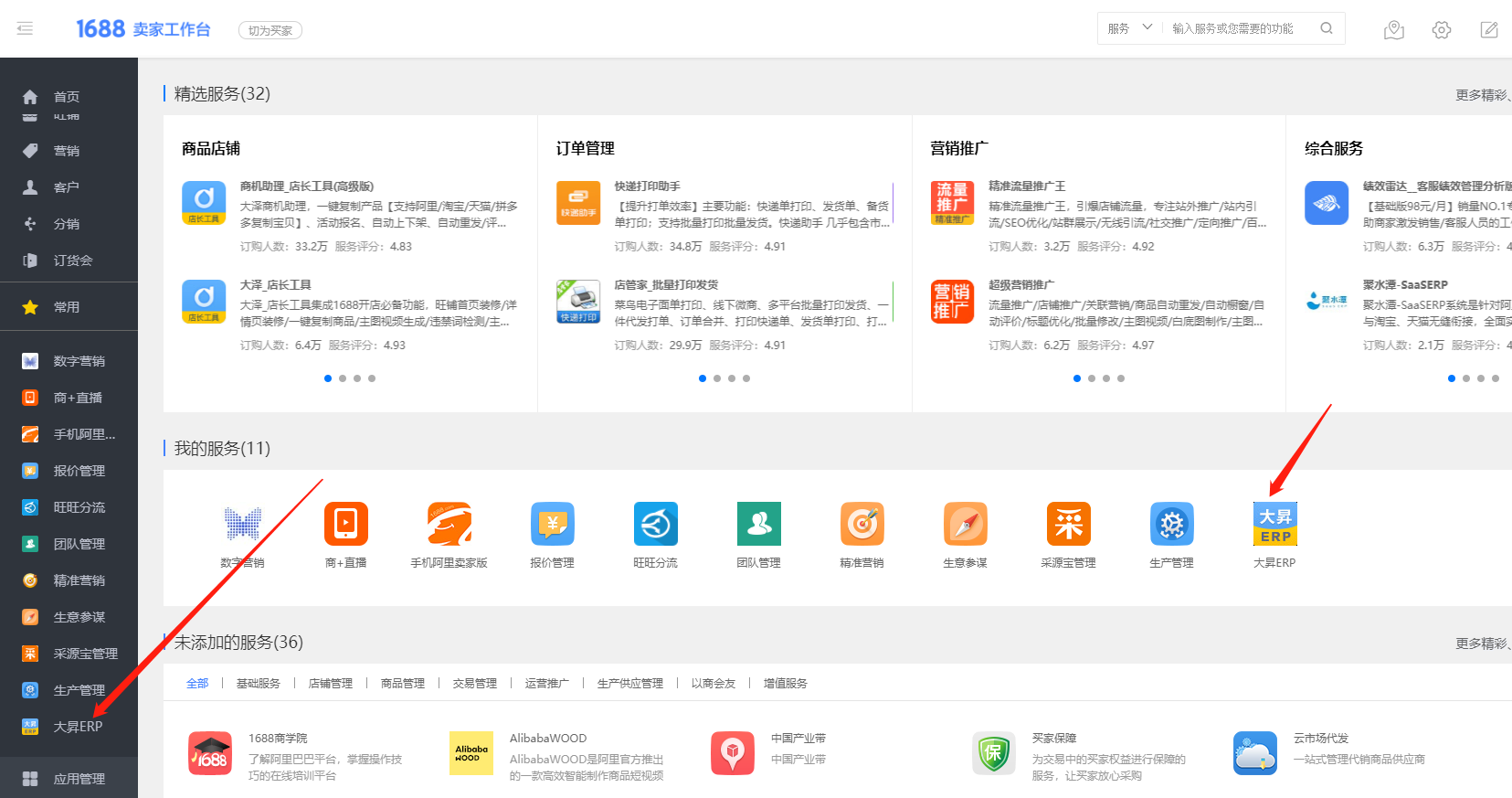Click the 买家保障 shield icon
The width and height of the screenshot is (1512, 798).
point(994,753)
